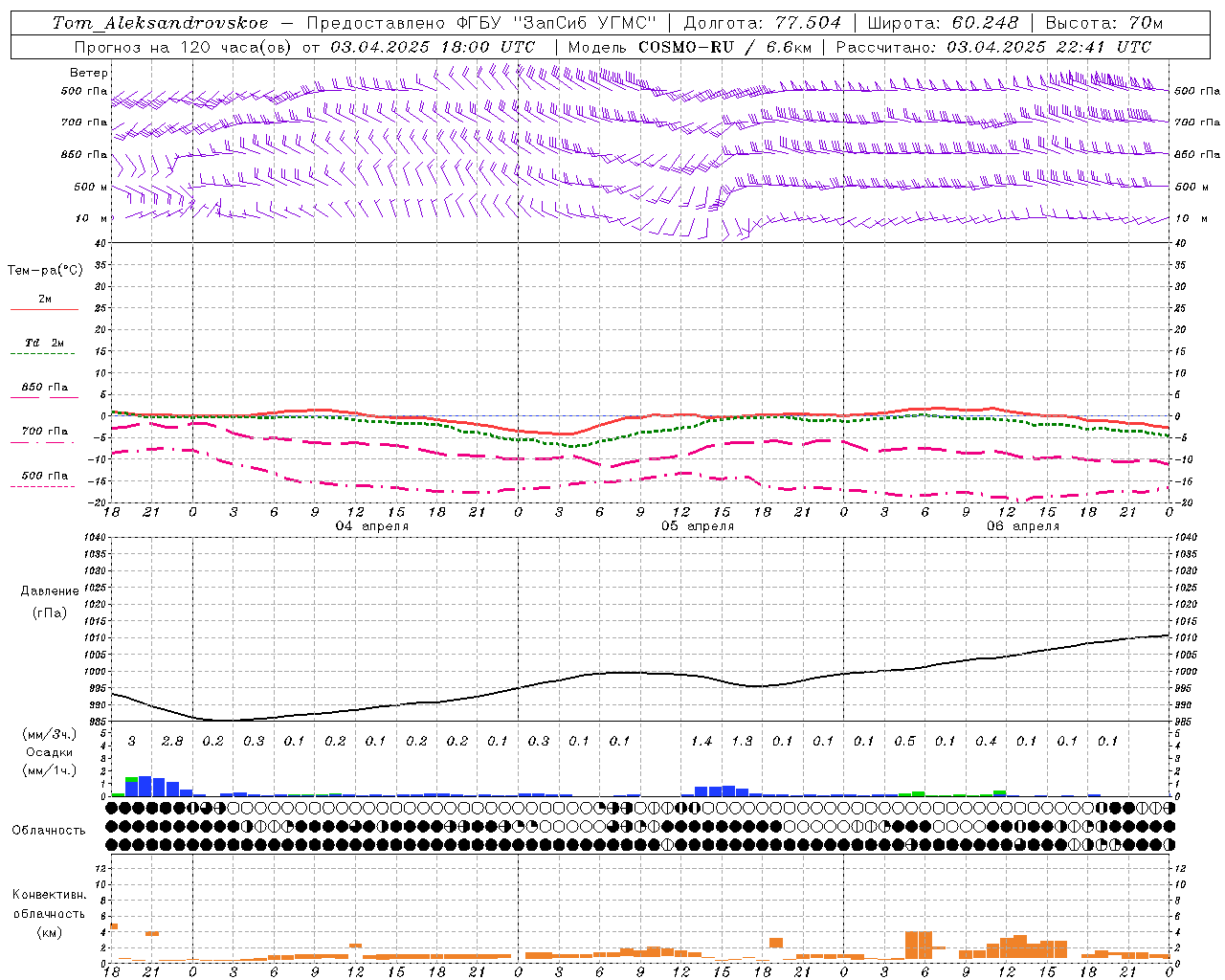Click the date label 04 апреля
Image resolution: width=1225 pixels, height=980 pixels.
tap(371, 526)
